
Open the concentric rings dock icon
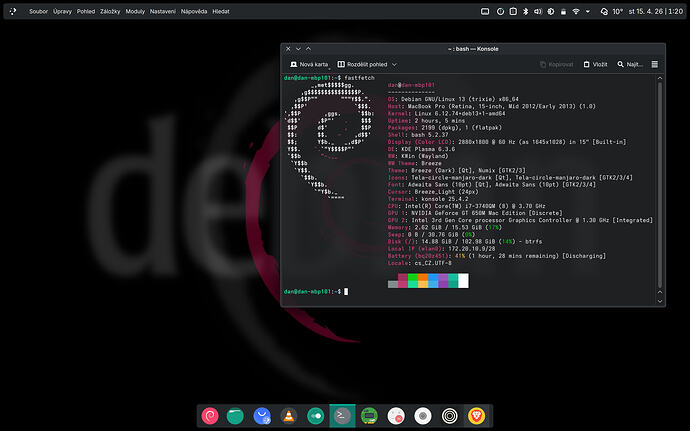coord(450,416)
